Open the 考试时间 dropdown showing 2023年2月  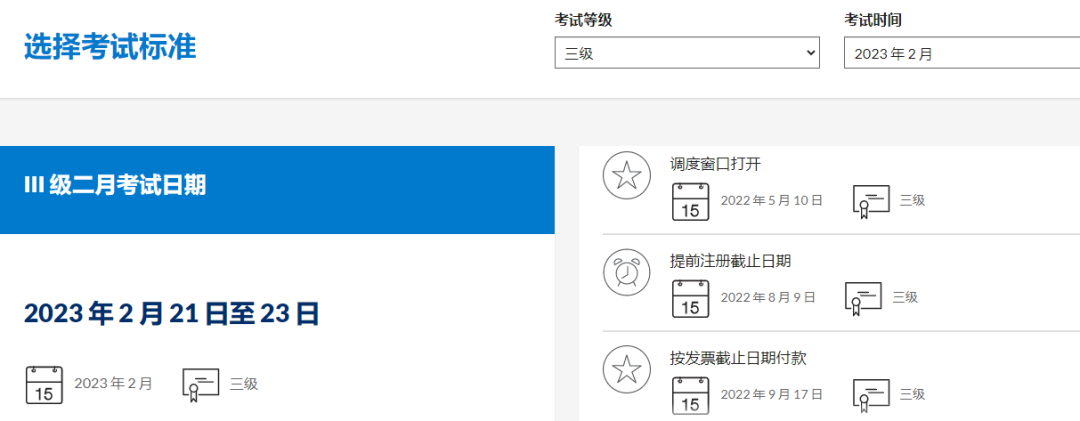[960, 54]
